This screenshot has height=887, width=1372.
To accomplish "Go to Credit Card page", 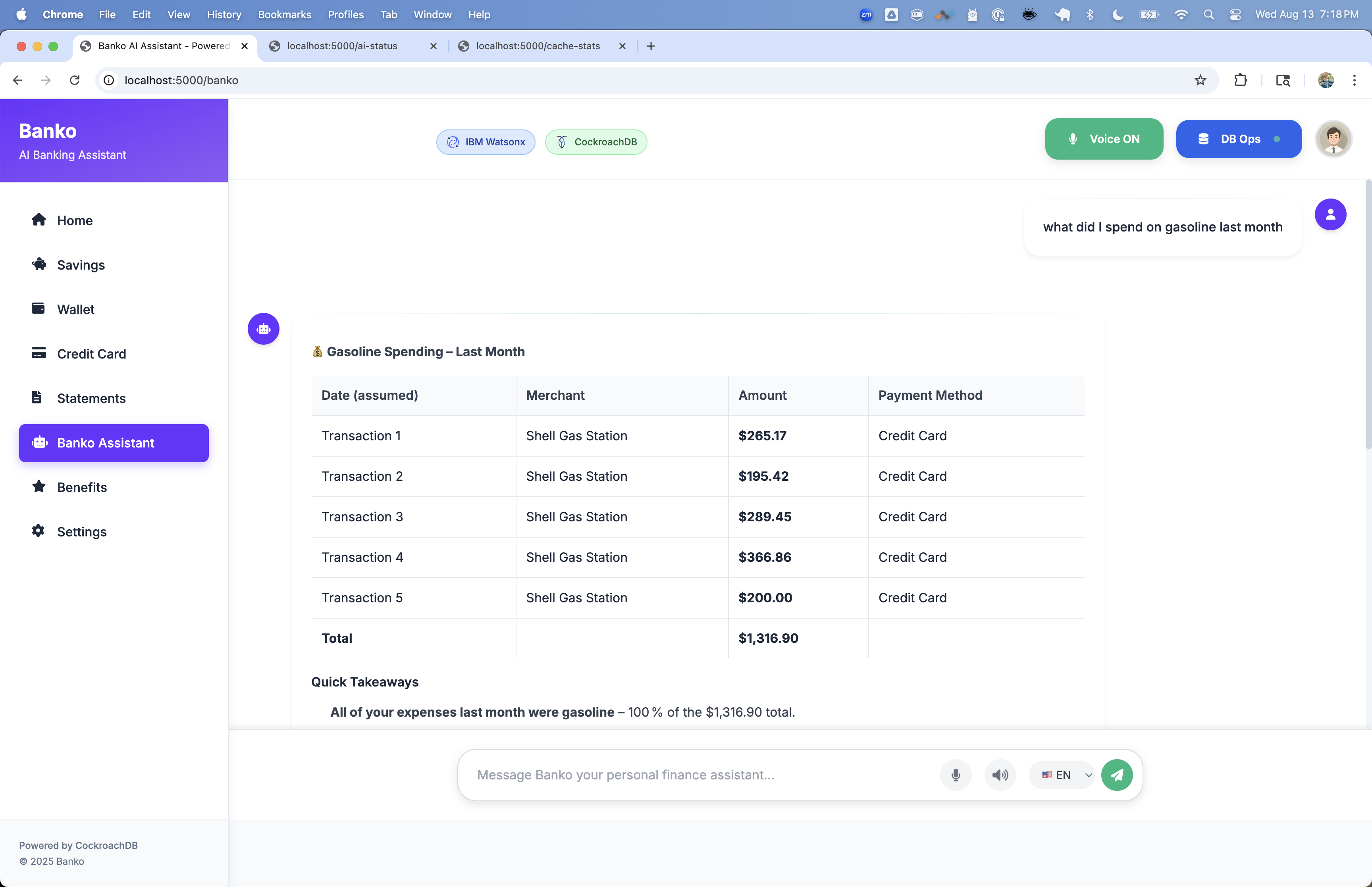I will pyautogui.click(x=91, y=354).
